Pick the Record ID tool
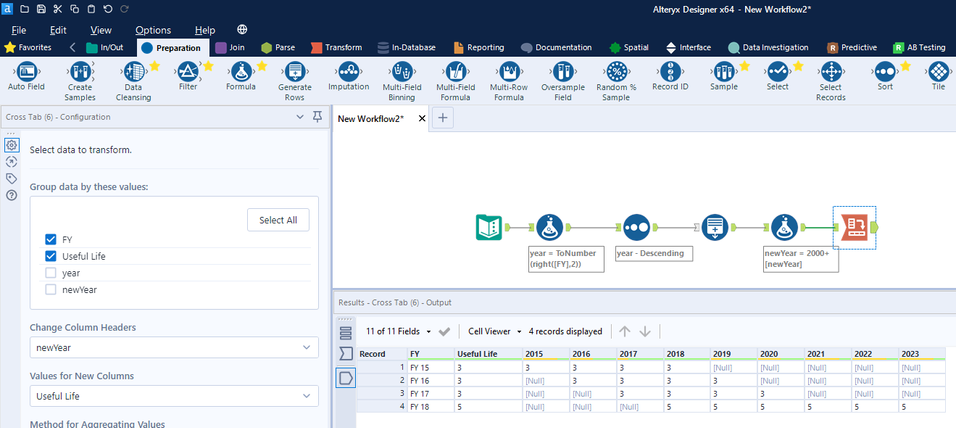Image resolution: width=956 pixels, height=428 pixels. coord(670,77)
